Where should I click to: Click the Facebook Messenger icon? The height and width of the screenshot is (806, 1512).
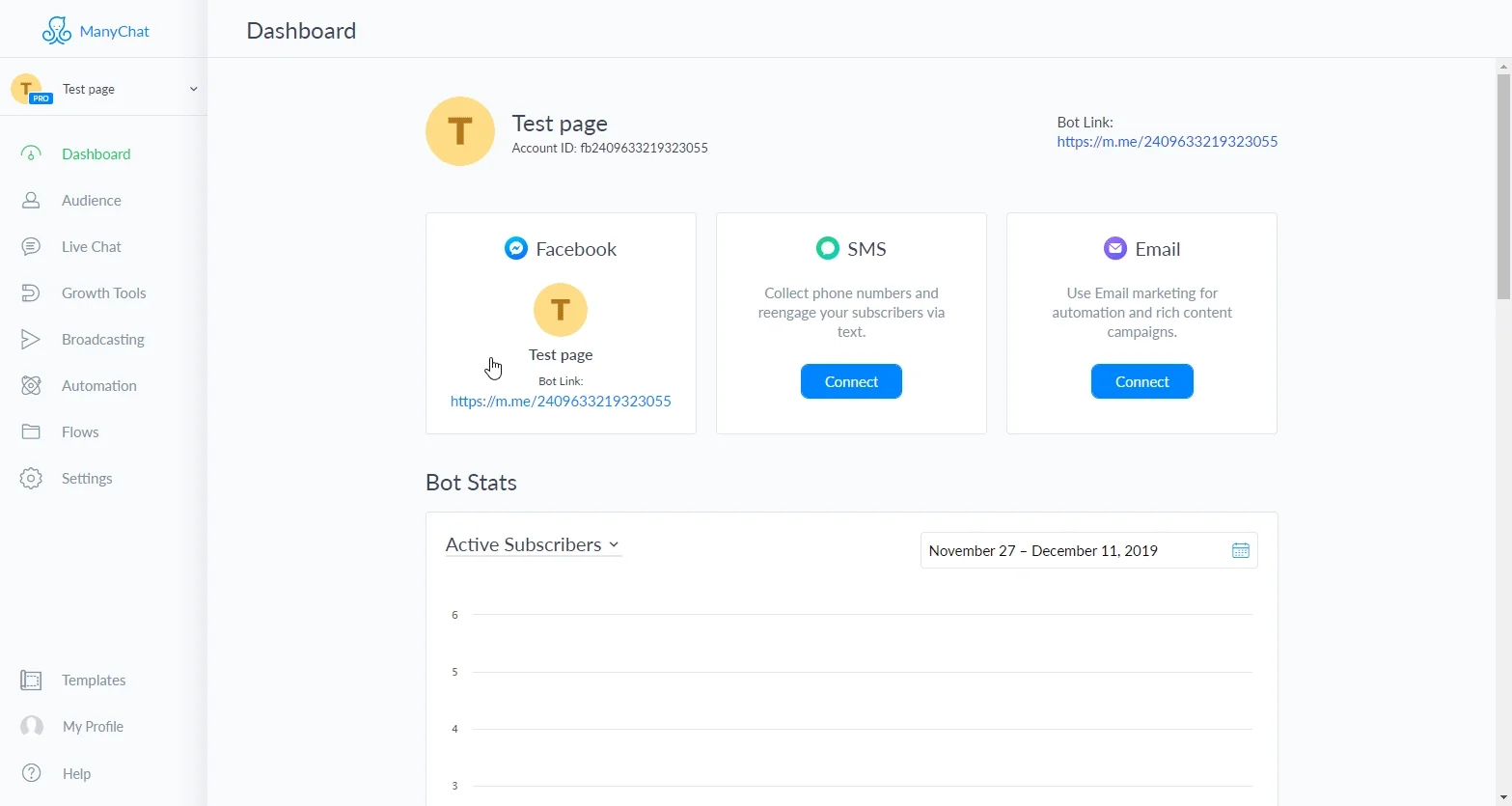click(x=516, y=248)
